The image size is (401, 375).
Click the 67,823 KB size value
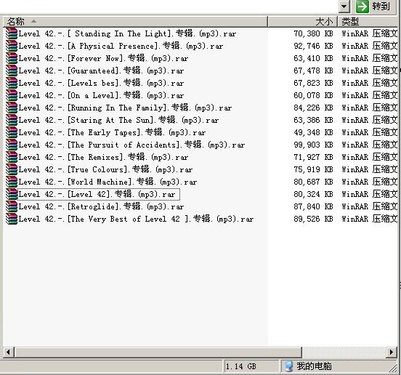(313, 83)
